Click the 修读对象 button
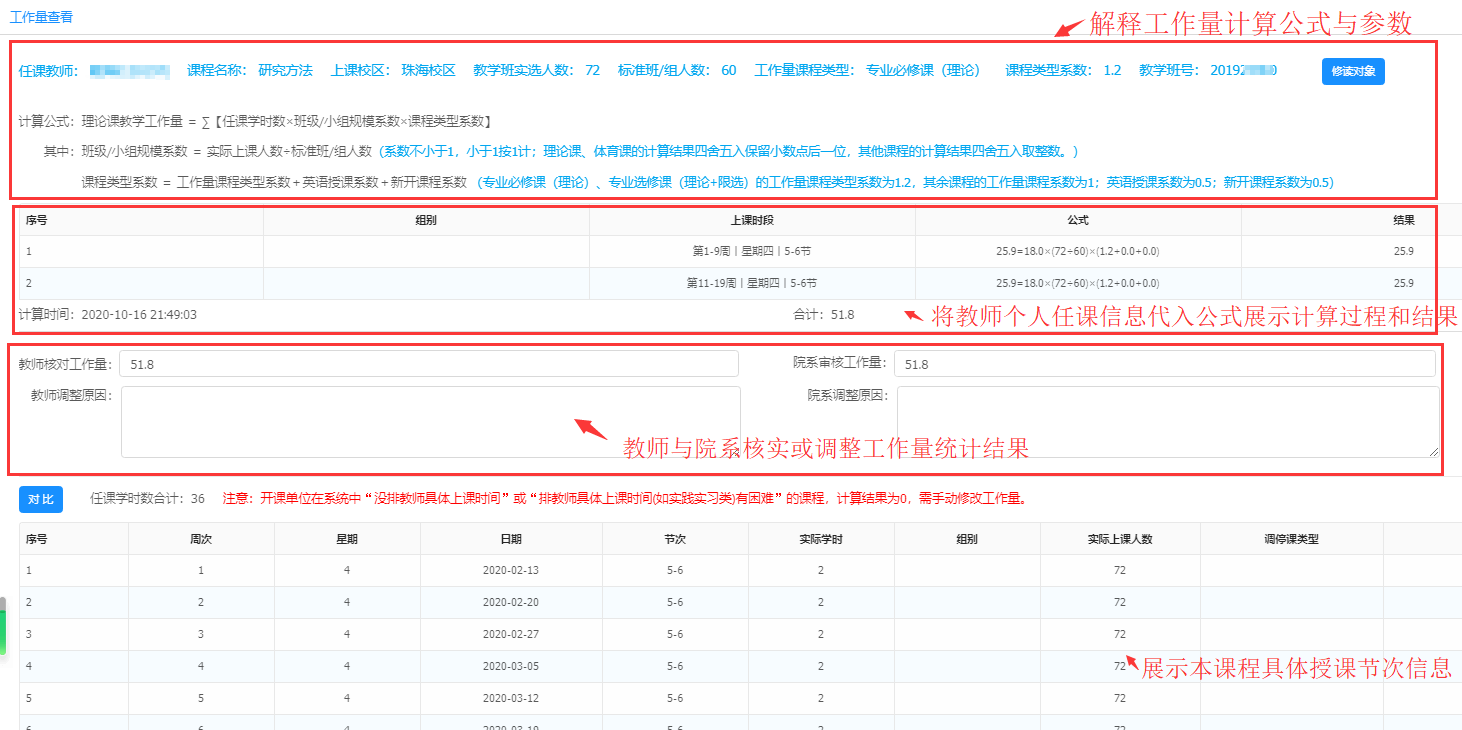 [x=1352, y=71]
